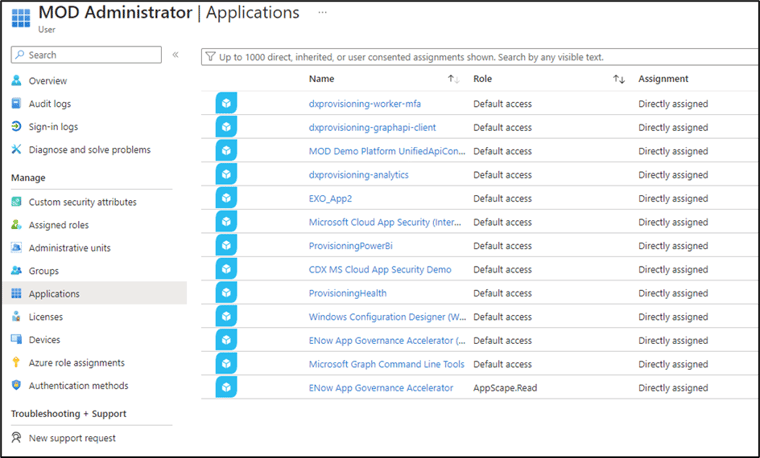Open the Groups menu item
The width and height of the screenshot is (760, 458).
pyautogui.click(x=44, y=271)
